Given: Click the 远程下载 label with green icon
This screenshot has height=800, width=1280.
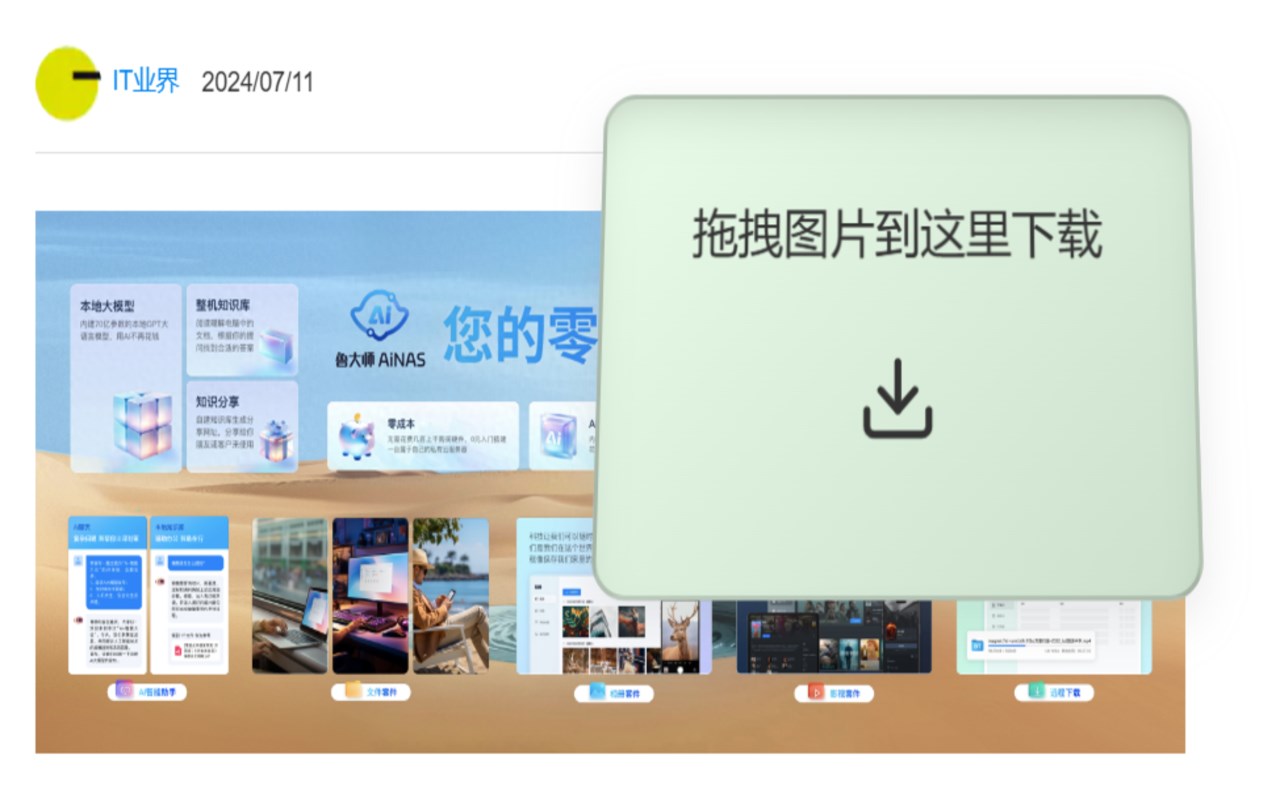Looking at the screenshot, I should 1054,692.
